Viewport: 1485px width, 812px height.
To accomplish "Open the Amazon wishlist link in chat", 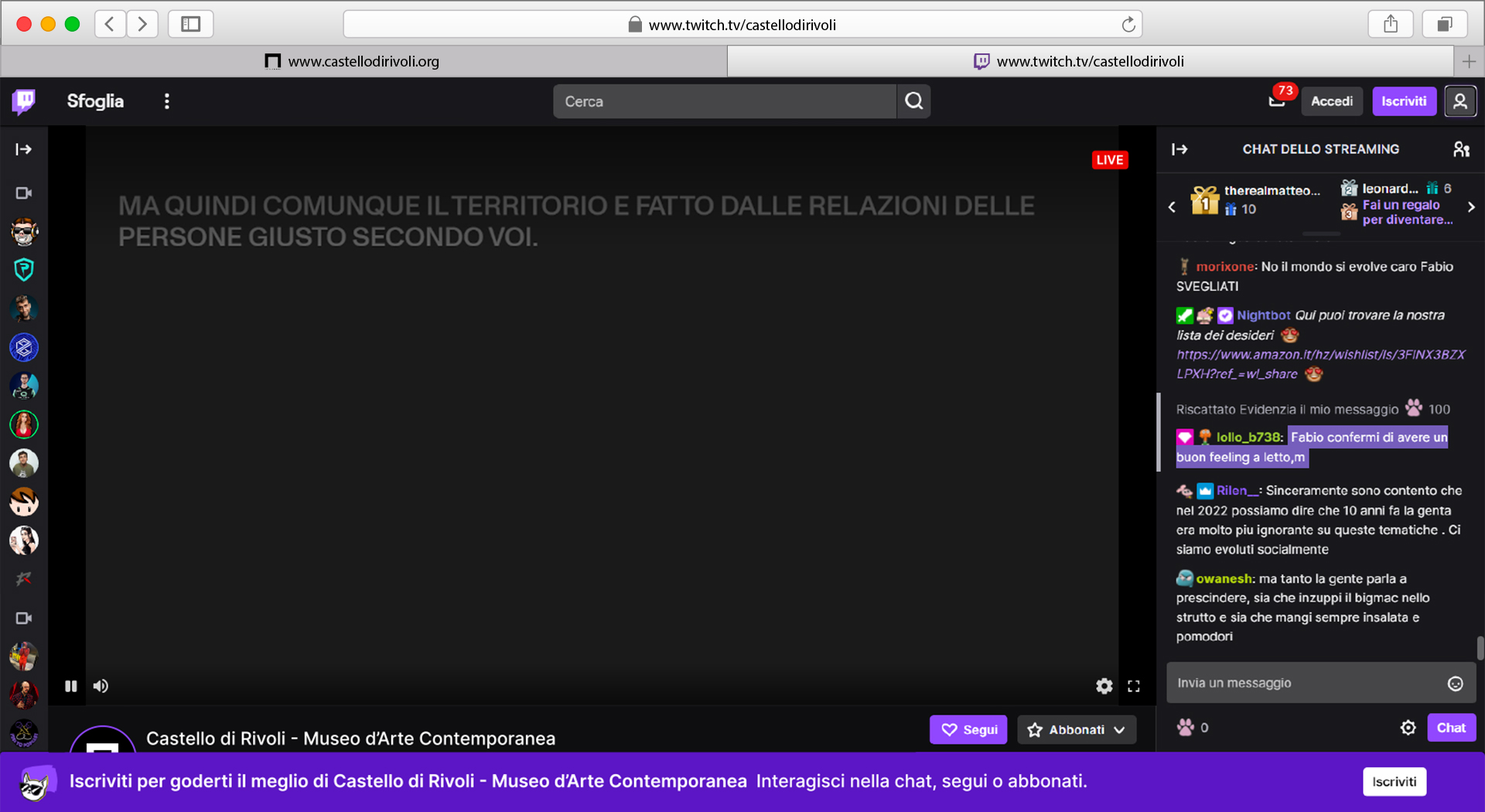I will 1320,364.
